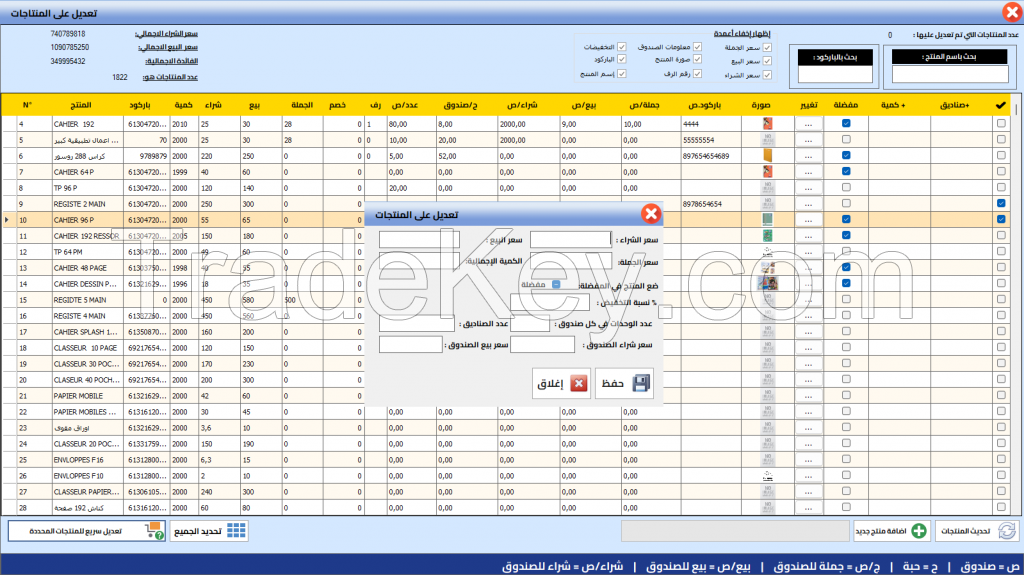Viewport: 1024px width, 575px height.
Task: Click the سعر الشراء field in the dialog
Action: coord(570,240)
